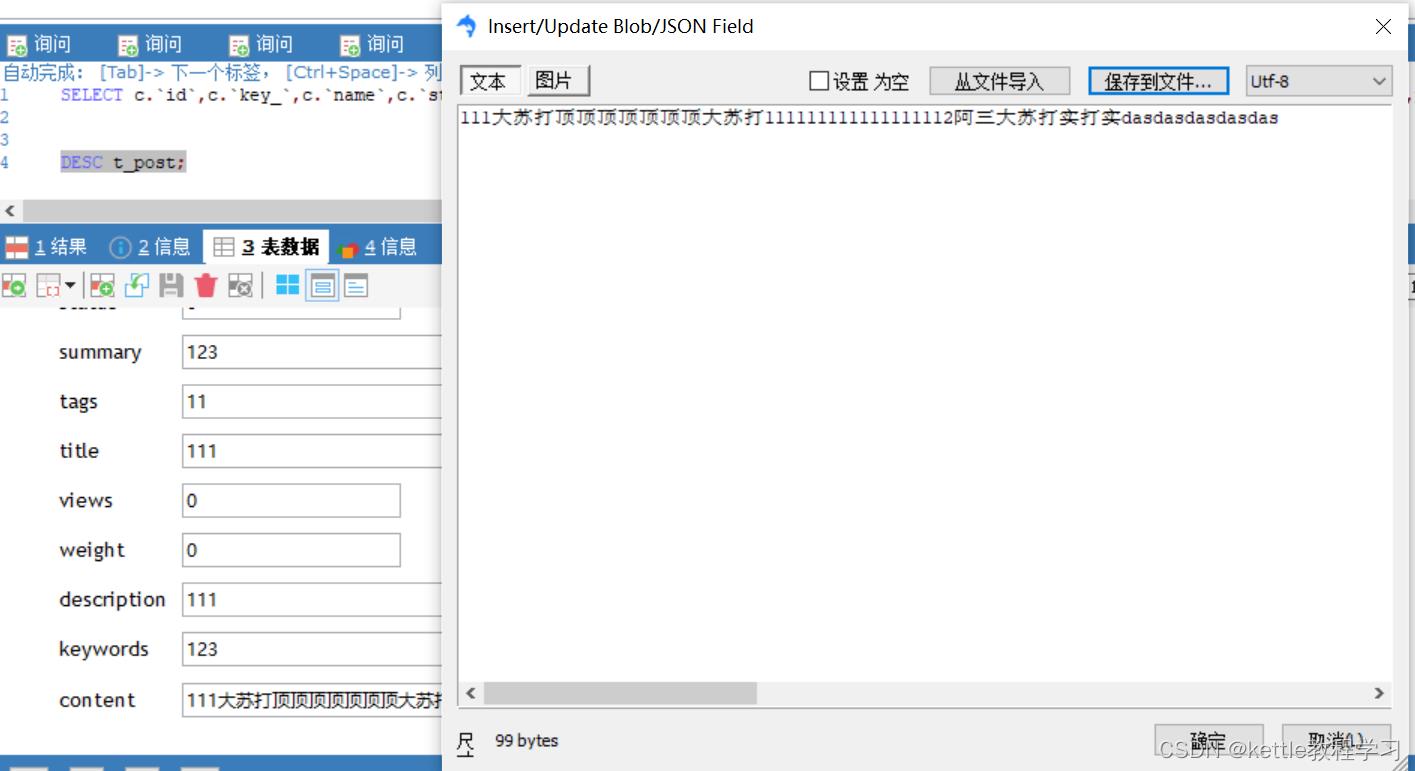1415x771 pixels.
Task: Switch to text view icon
Action: tap(356, 286)
